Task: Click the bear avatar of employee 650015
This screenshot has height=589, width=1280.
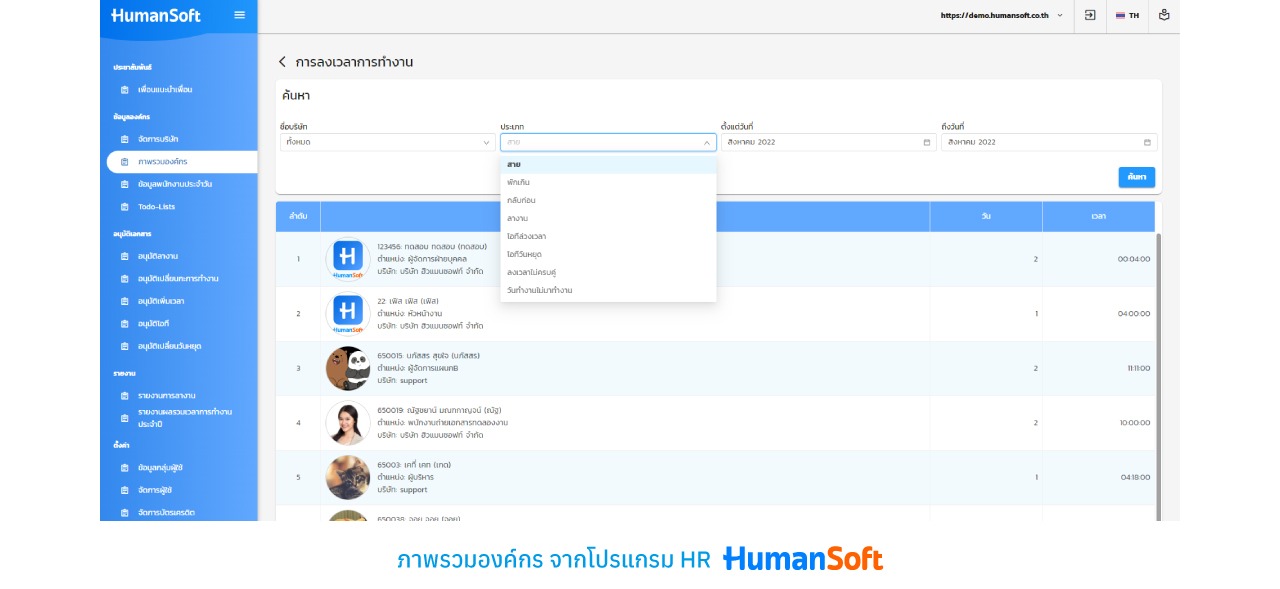Action: (348, 368)
